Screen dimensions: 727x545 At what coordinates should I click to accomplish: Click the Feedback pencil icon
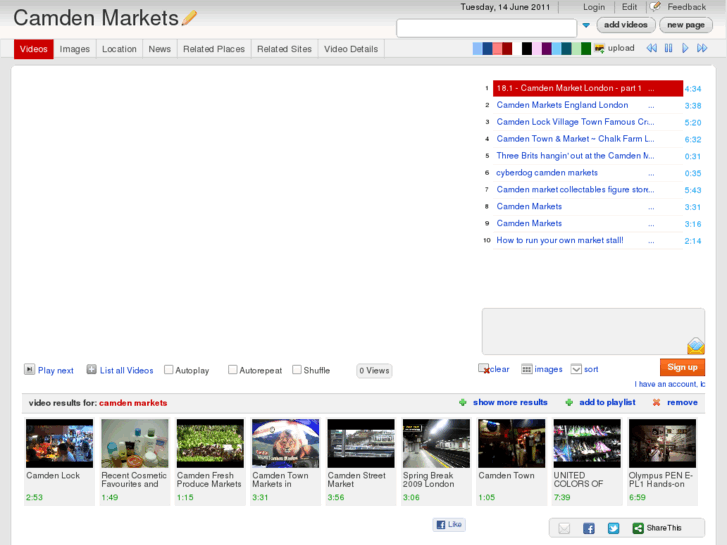click(655, 6)
